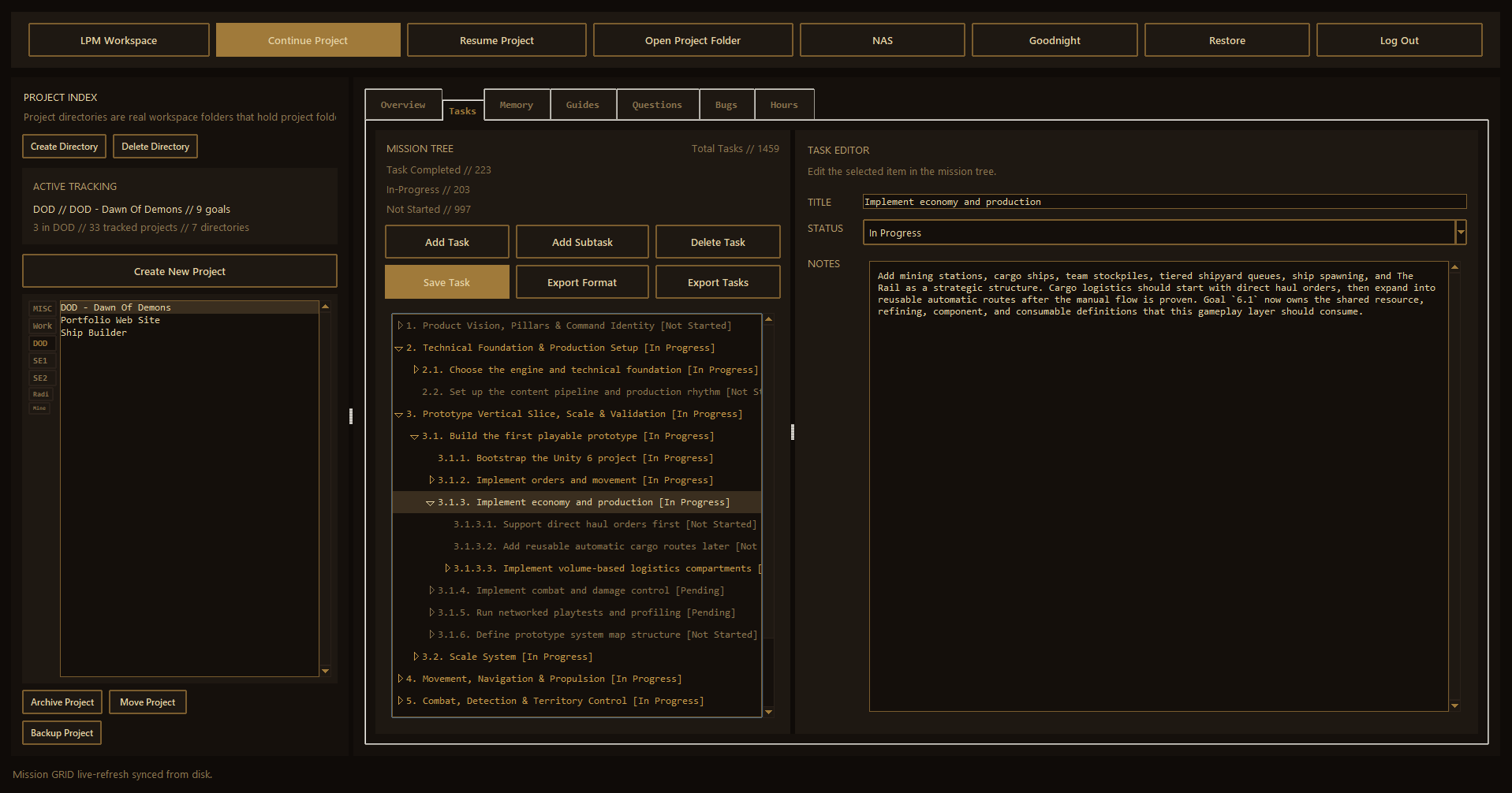Expand task 2.1 Choose the engine triangle
1512x793 pixels.
click(416, 370)
